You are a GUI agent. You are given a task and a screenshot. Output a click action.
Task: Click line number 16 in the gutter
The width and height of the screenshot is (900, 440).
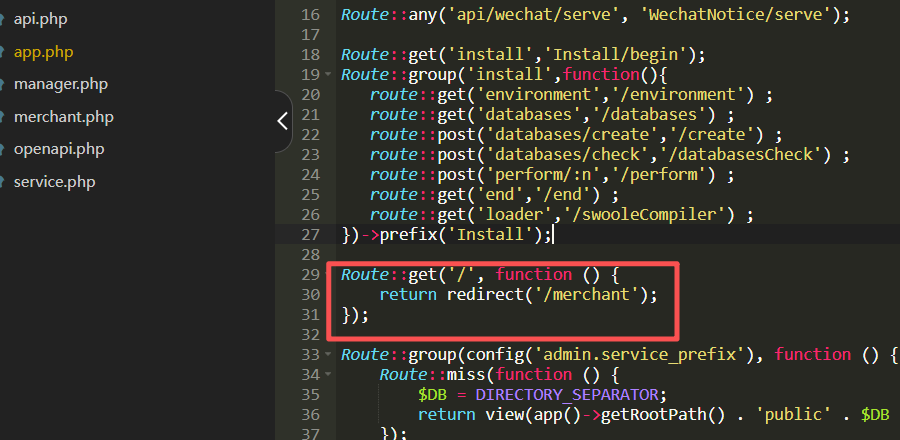tap(310, 15)
